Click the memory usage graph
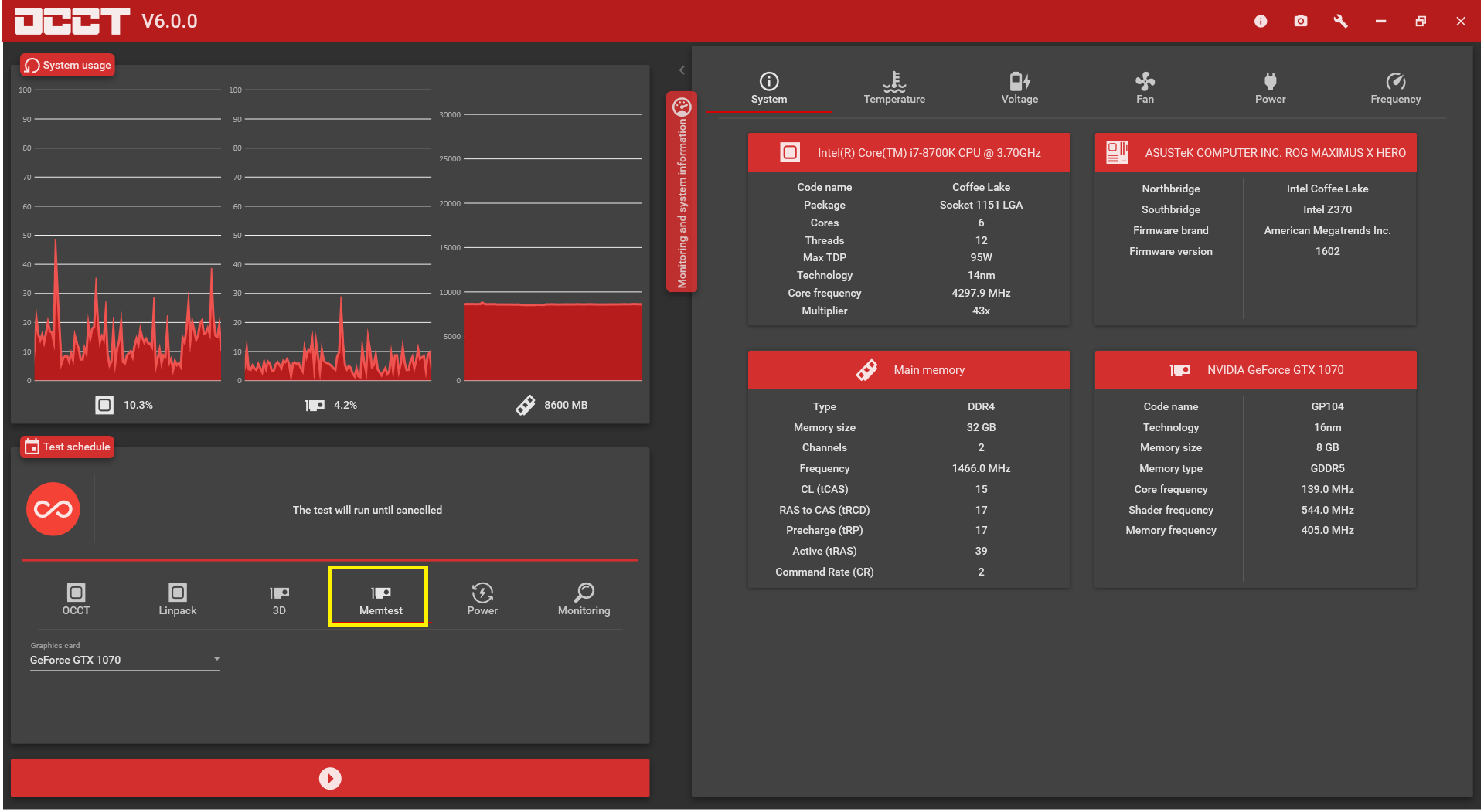The width and height of the screenshot is (1484, 812). [x=552, y=247]
